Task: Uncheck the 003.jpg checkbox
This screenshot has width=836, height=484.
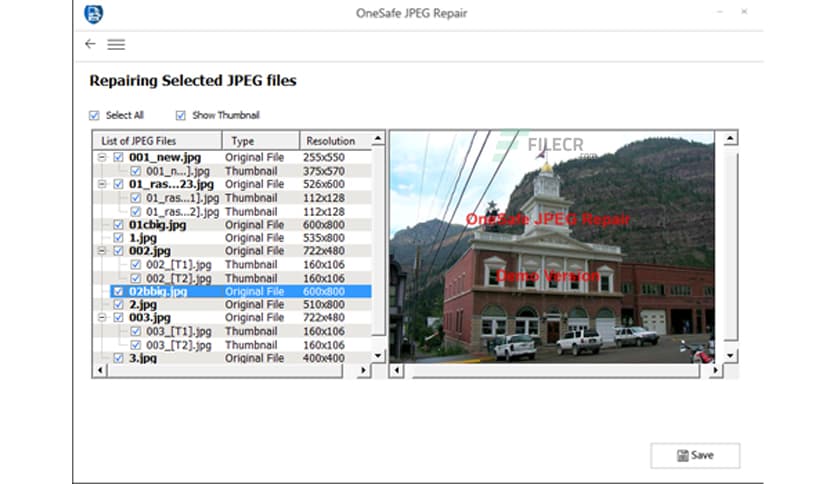Action: [118, 318]
